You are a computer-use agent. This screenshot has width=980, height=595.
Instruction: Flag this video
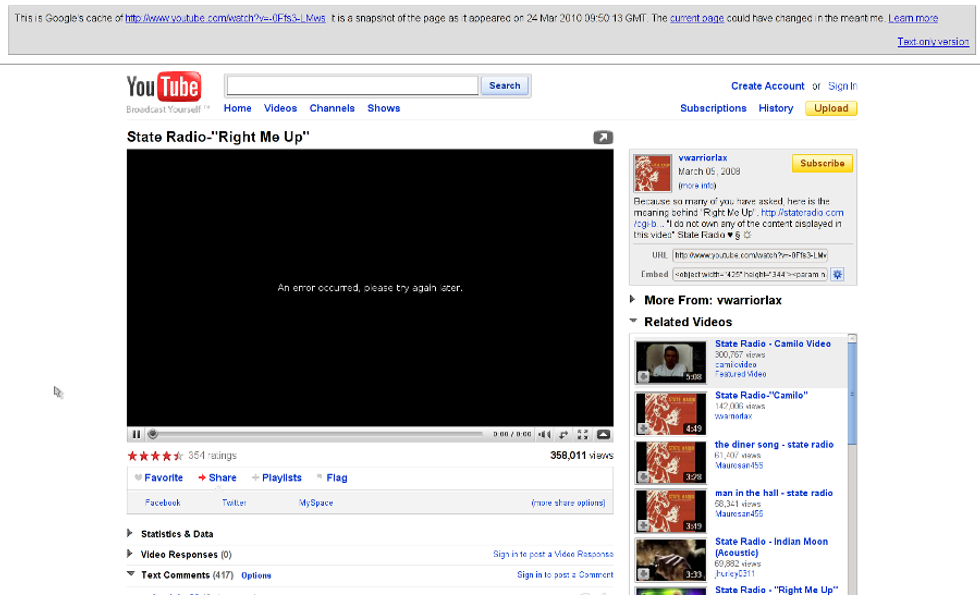[332, 478]
